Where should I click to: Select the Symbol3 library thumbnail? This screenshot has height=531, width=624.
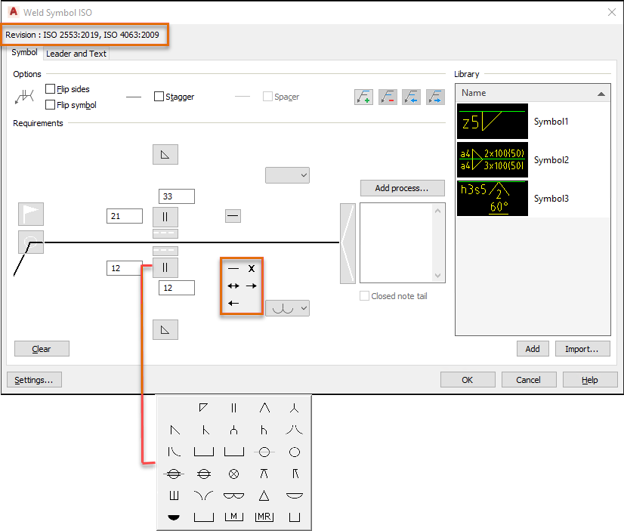click(492, 198)
